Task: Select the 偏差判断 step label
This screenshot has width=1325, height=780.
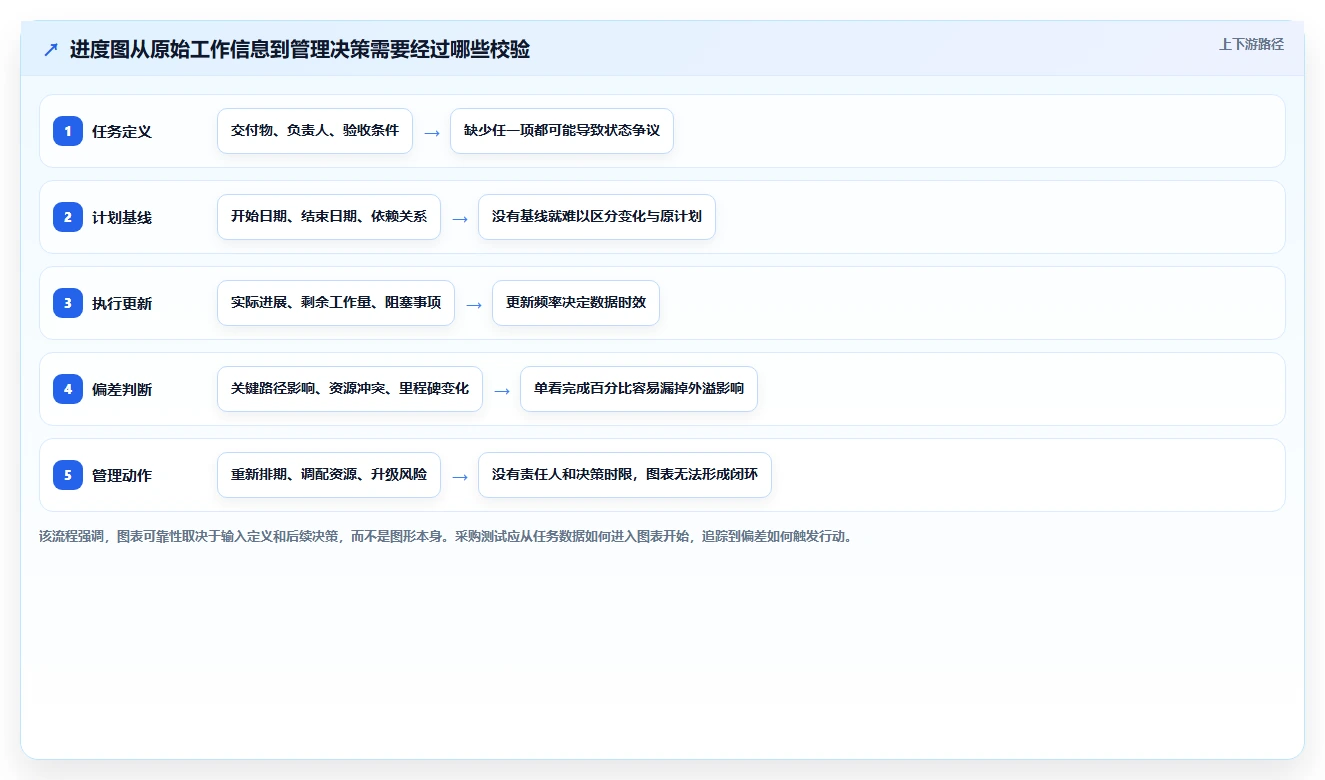Action: tap(122, 390)
